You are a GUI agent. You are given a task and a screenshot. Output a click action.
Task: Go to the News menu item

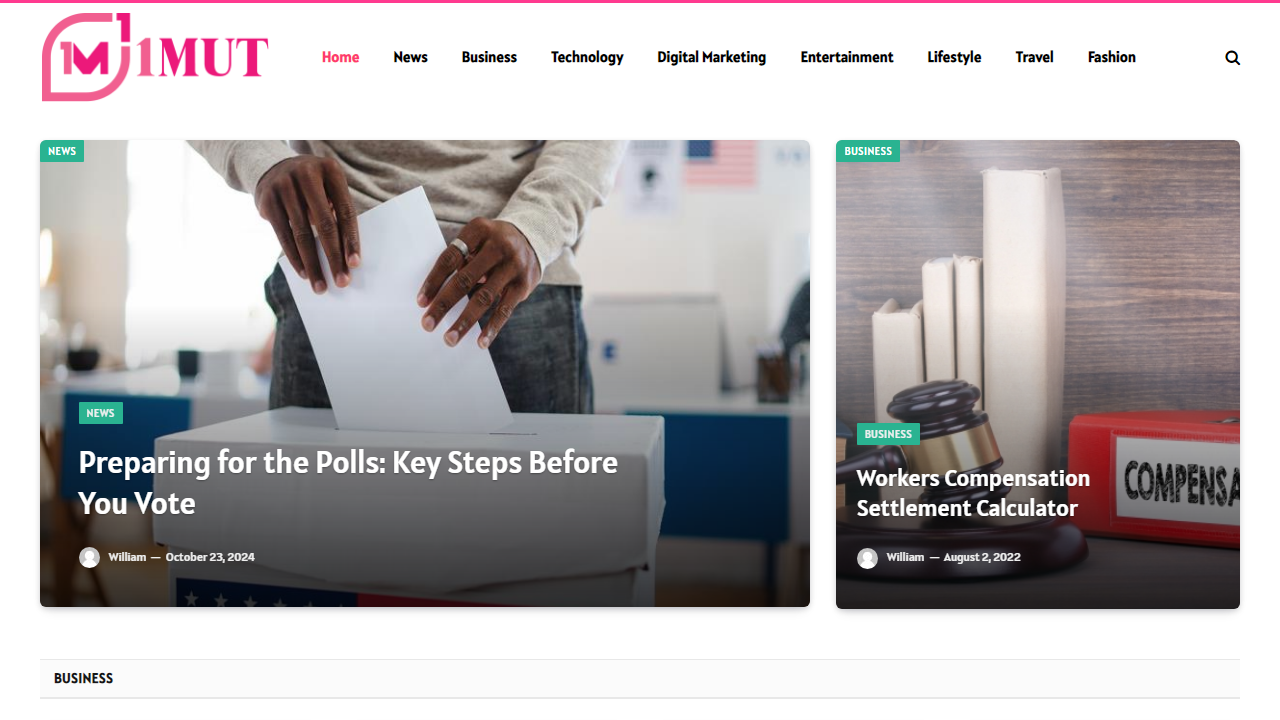(410, 57)
